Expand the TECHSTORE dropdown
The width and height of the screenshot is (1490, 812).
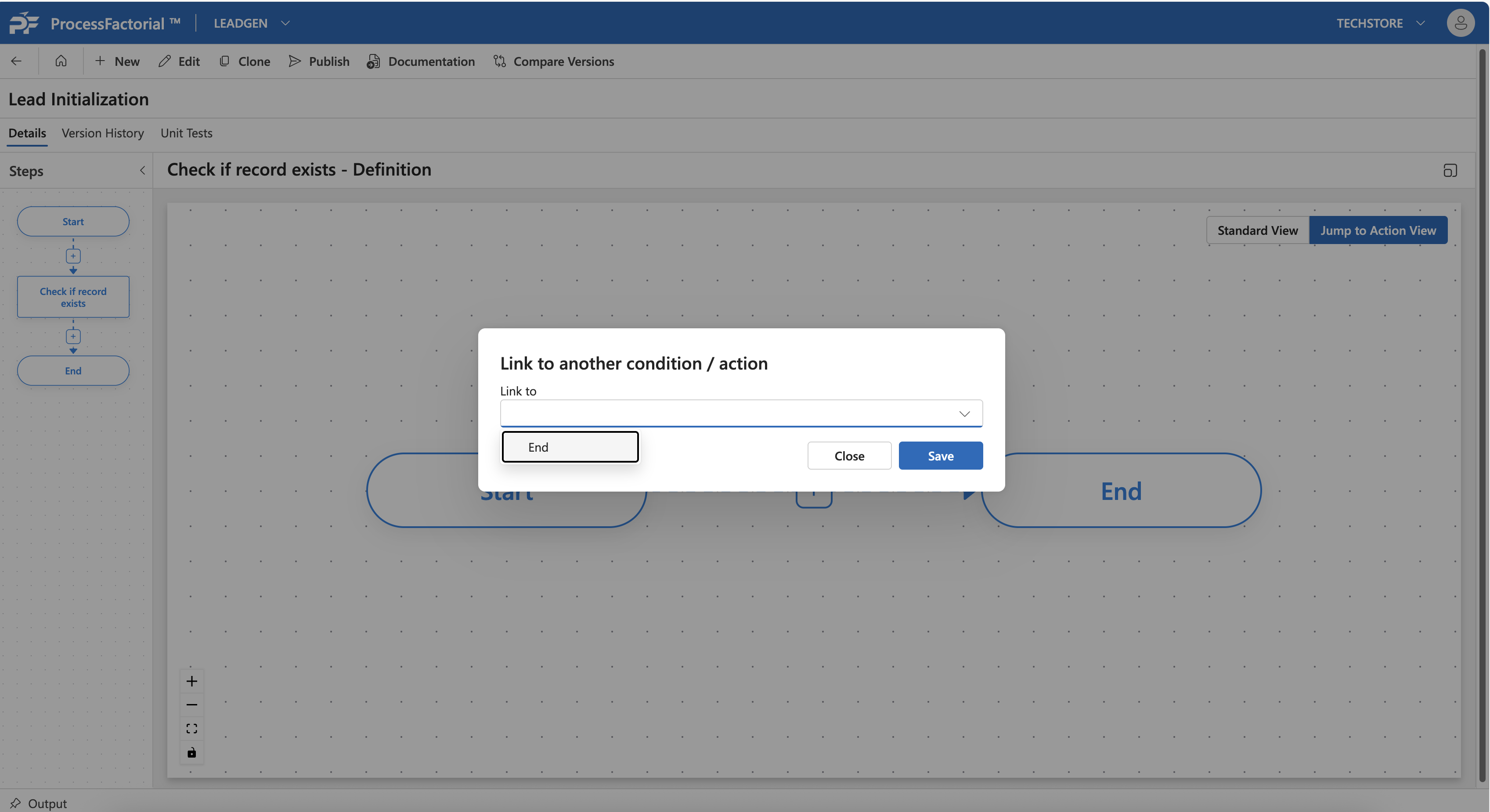(x=1420, y=23)
